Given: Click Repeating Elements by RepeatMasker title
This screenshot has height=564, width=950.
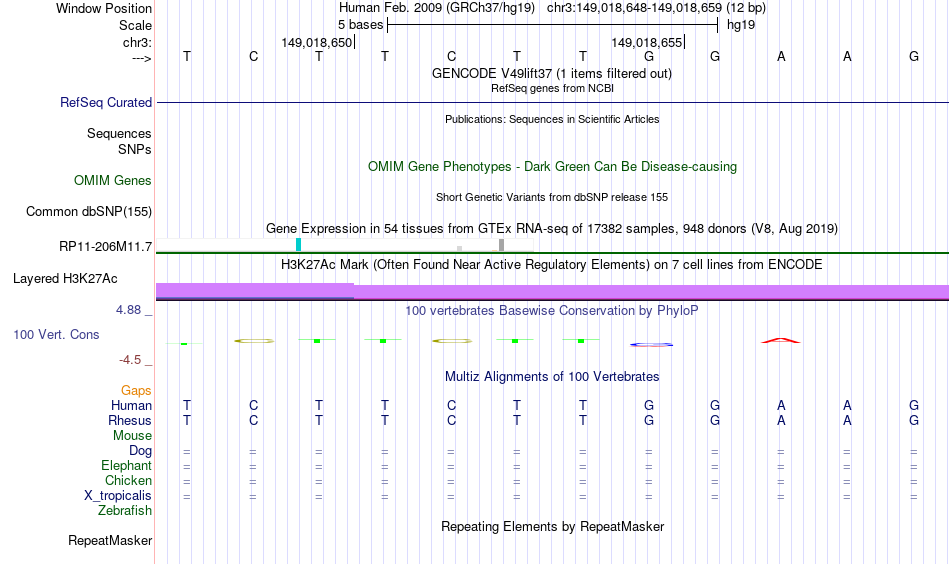Looking at the screenshot, I should click(x=553, y=526).
